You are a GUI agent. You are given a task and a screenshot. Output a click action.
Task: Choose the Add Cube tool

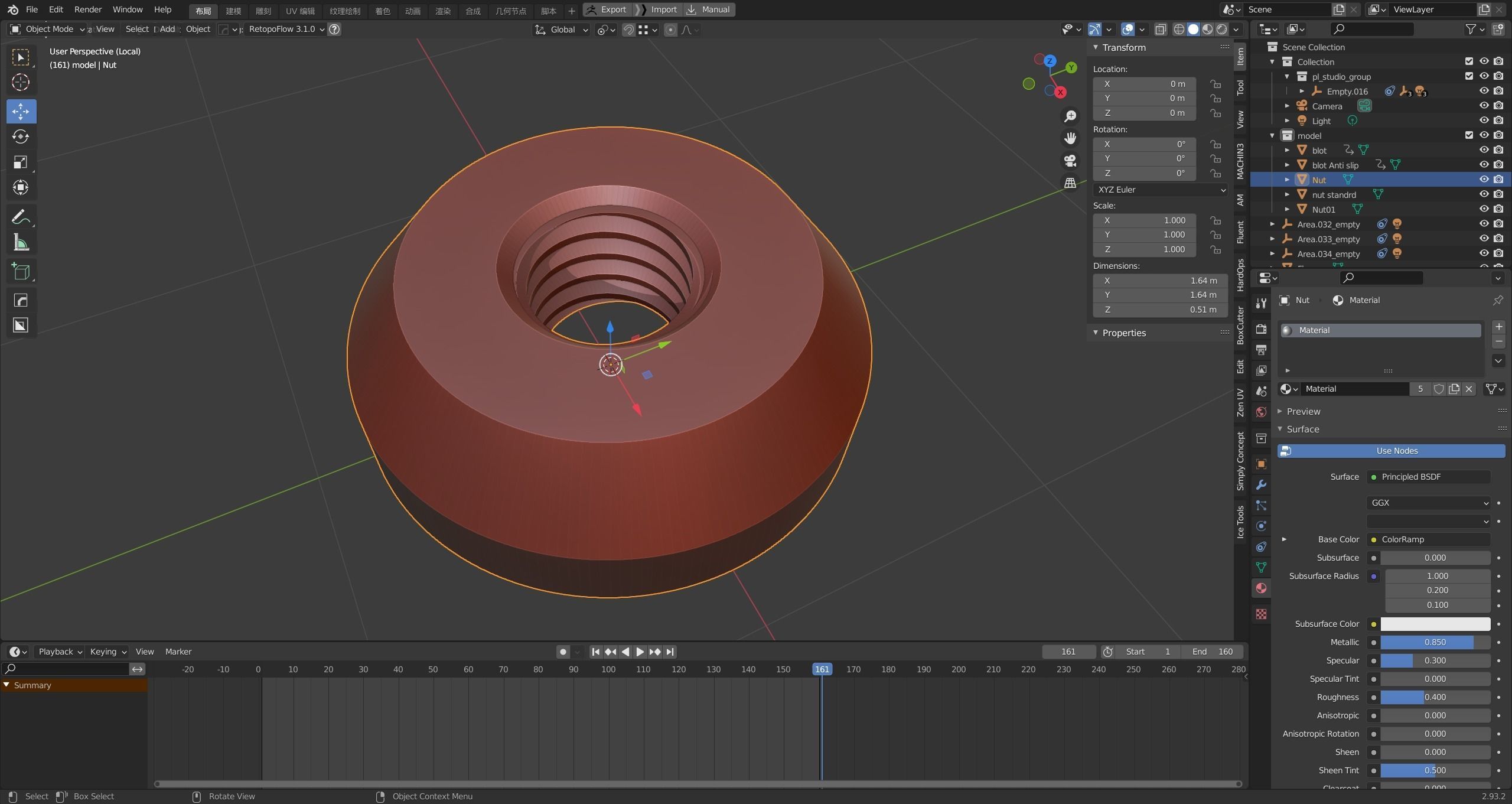pyautogui.click(x=21, y=272)
